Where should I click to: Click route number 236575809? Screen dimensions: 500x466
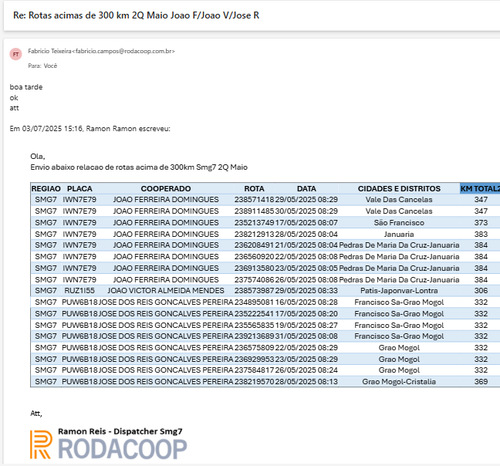click(x=254, y=348)
